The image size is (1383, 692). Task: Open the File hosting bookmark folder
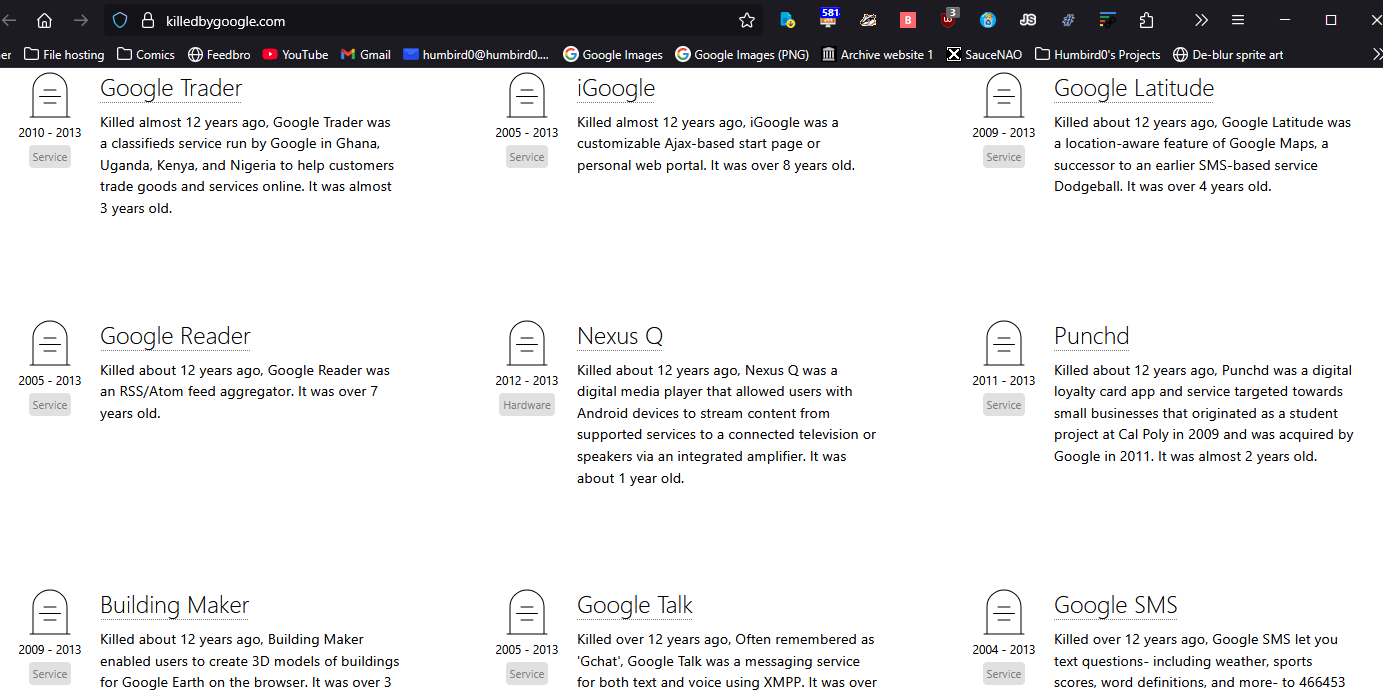(64, 54)
